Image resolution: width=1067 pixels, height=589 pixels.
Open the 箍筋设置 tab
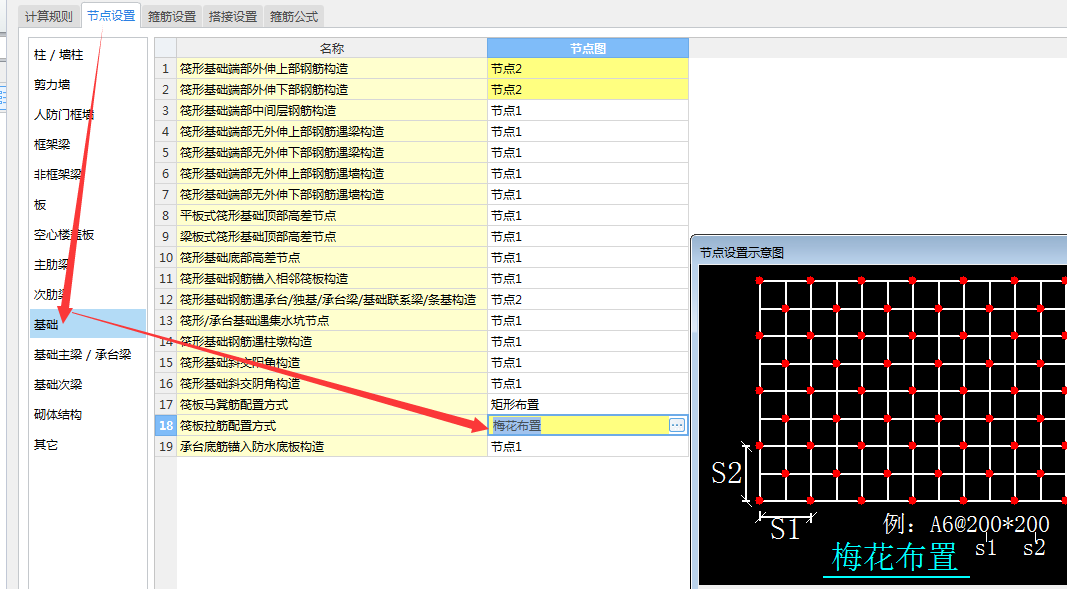172,16
